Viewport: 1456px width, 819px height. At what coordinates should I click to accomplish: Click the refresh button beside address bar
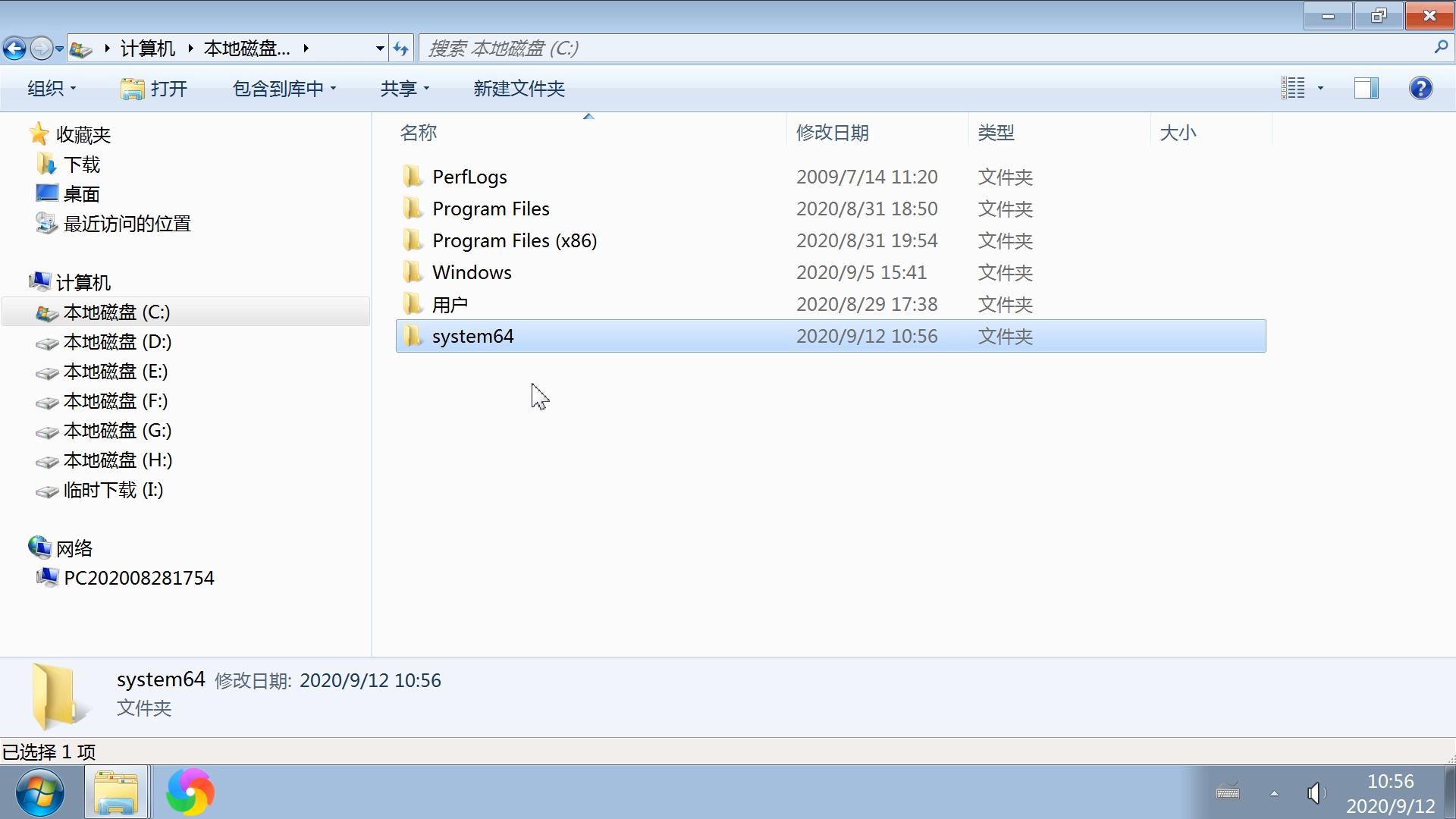(401, 49)
